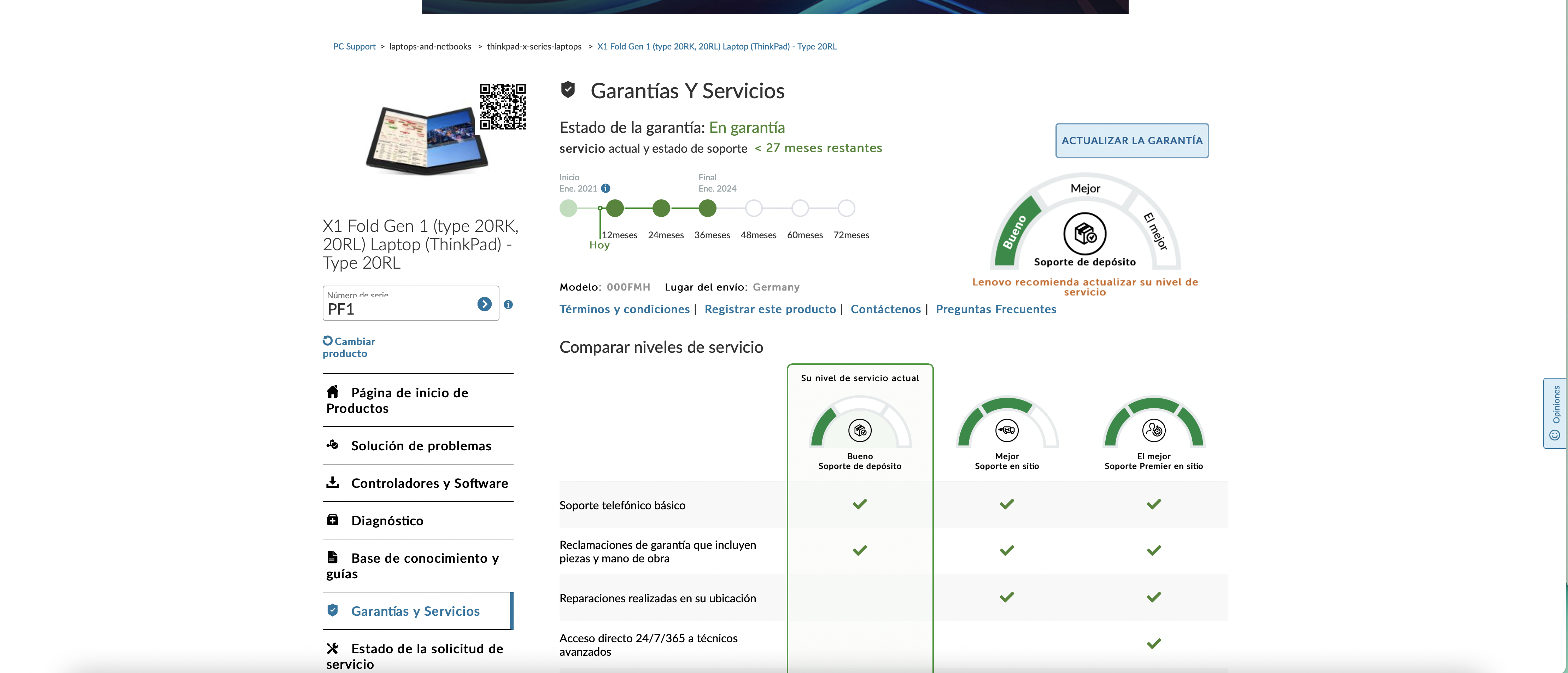
Task: Click 'Reparaciones realizadas en su ubicación' row label
Action: (x=657, y=598)
